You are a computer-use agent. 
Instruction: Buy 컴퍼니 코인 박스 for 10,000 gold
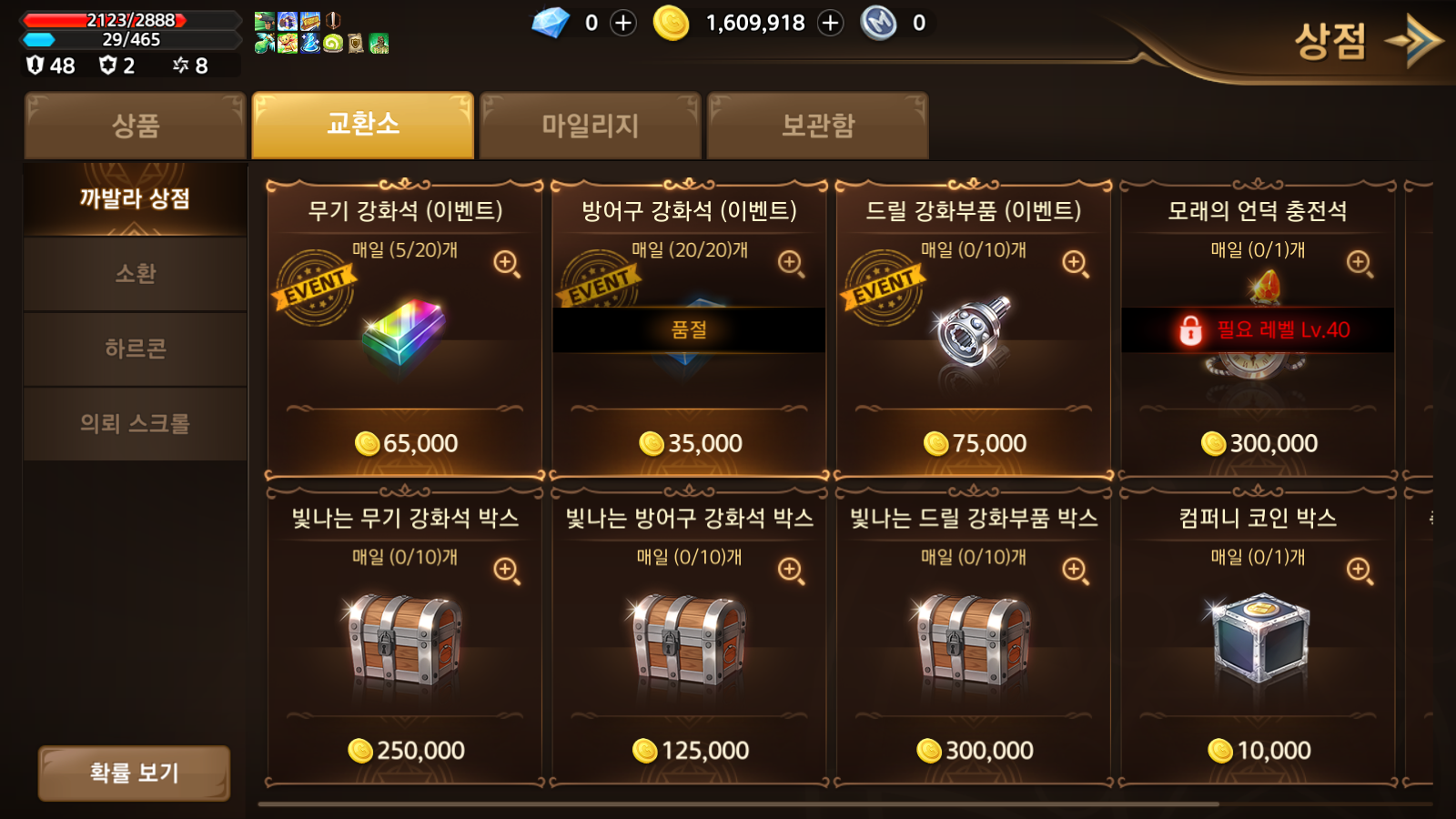point(1259,751)
